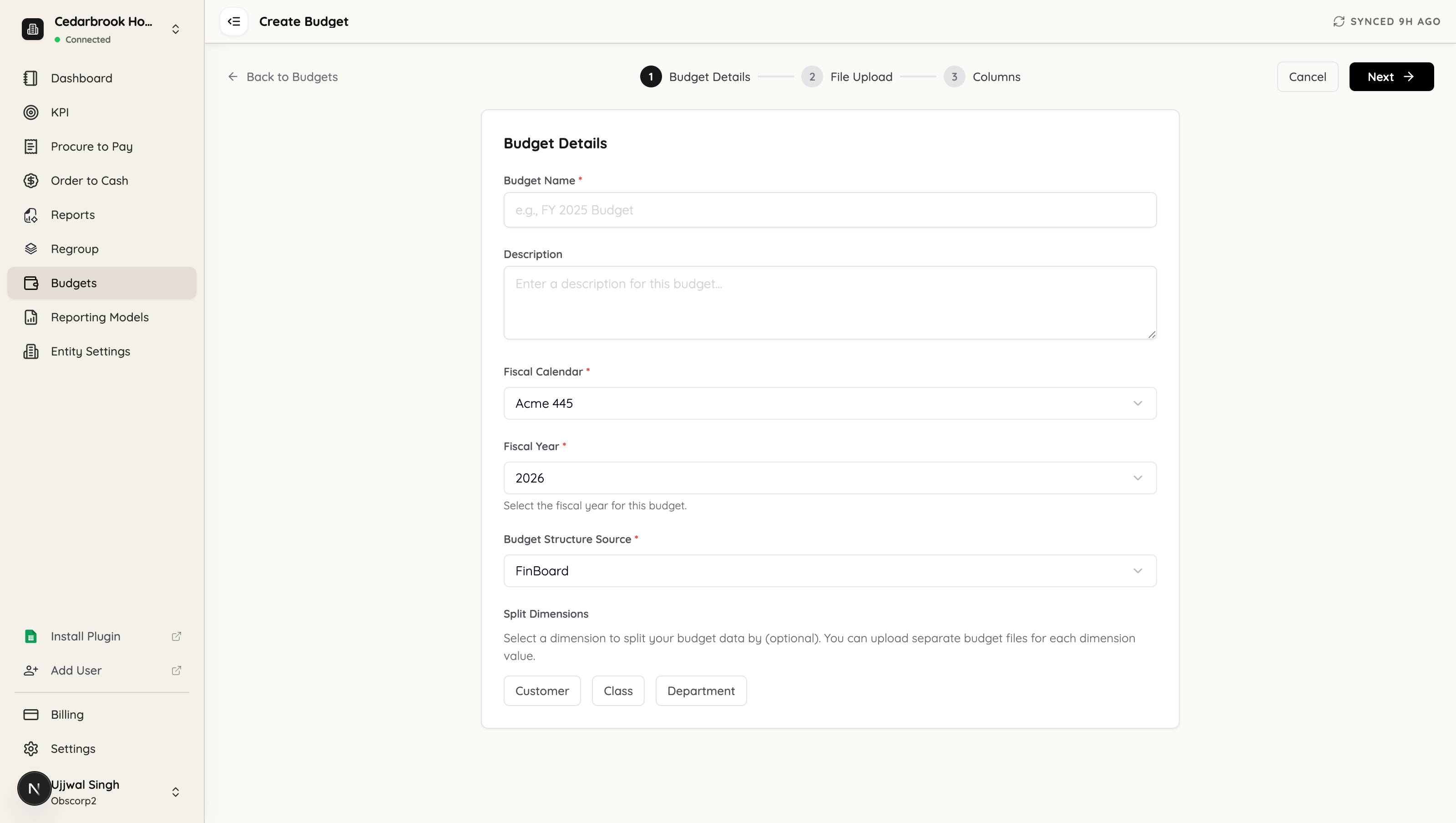Click the Procure to Pay receipt icon
Screen dimensions: 1456x823
click(x=30, y=147)
